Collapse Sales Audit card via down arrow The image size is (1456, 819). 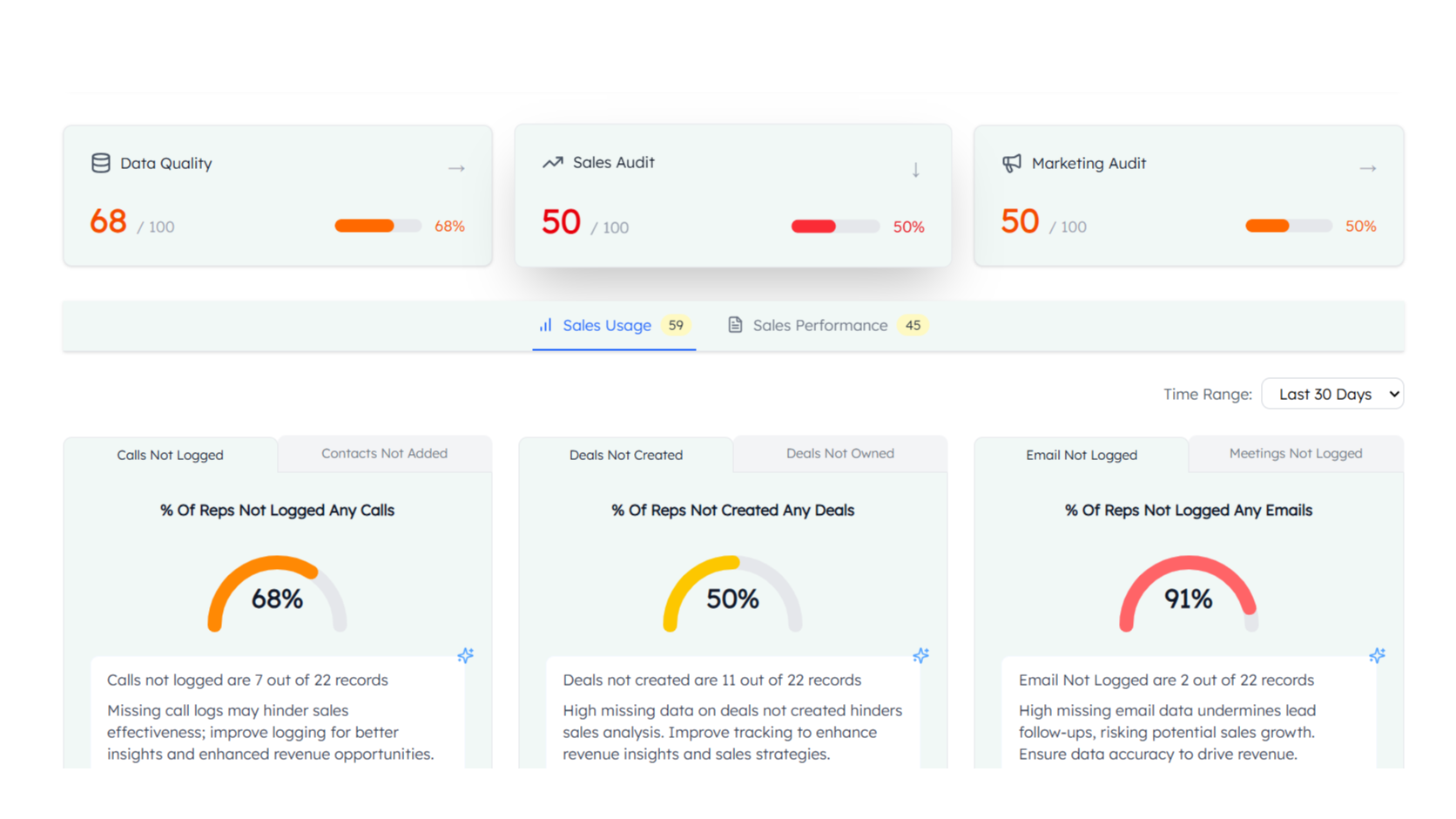915,170
